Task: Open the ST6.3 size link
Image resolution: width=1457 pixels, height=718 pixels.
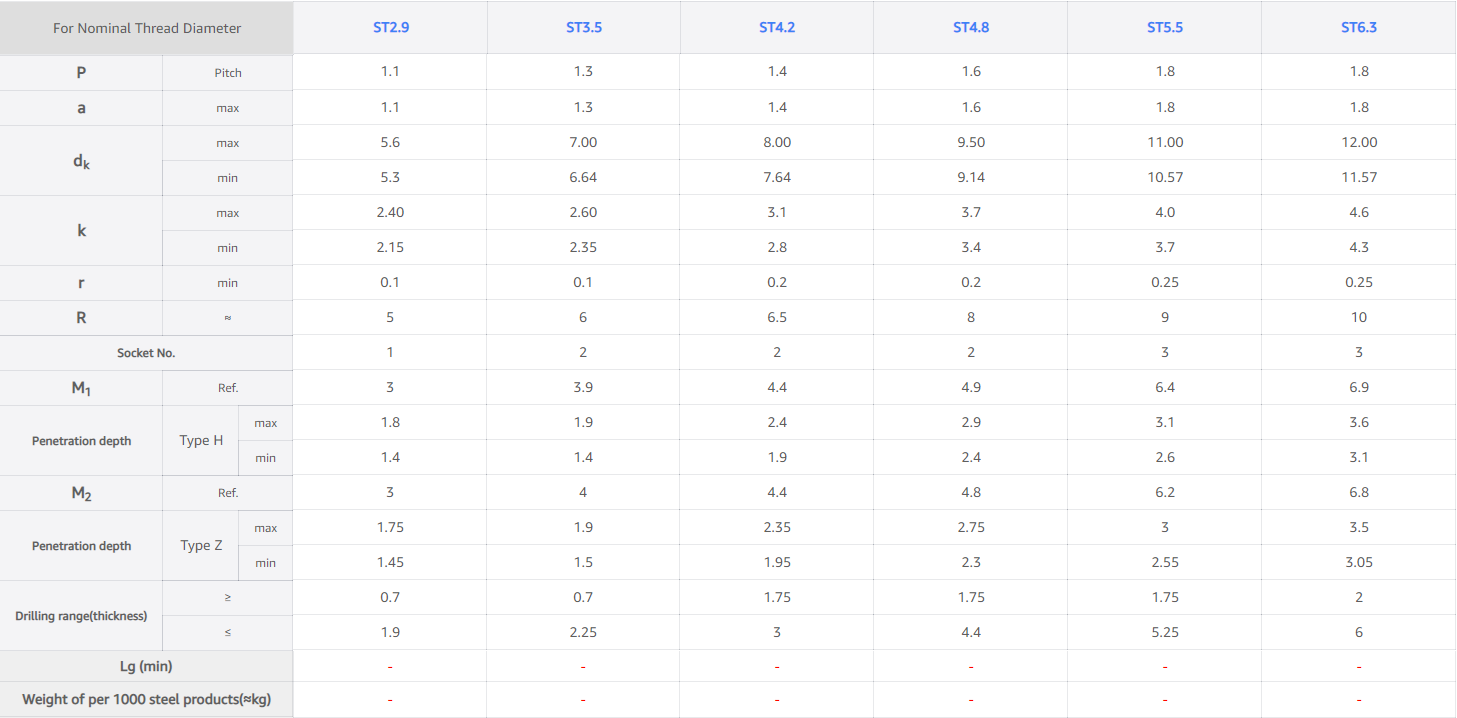Action: pyautogui.click(x=1359, y=27)
